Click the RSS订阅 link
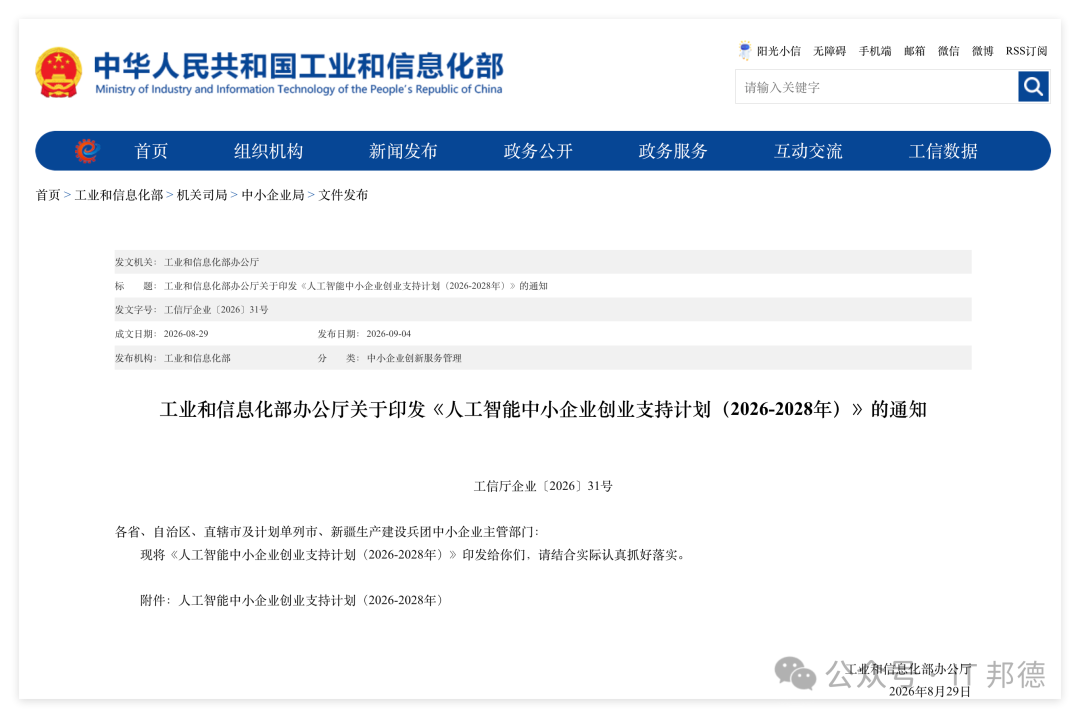Image resolution: width=1080 pixels, height=718 pixels. click(1026, 51)
